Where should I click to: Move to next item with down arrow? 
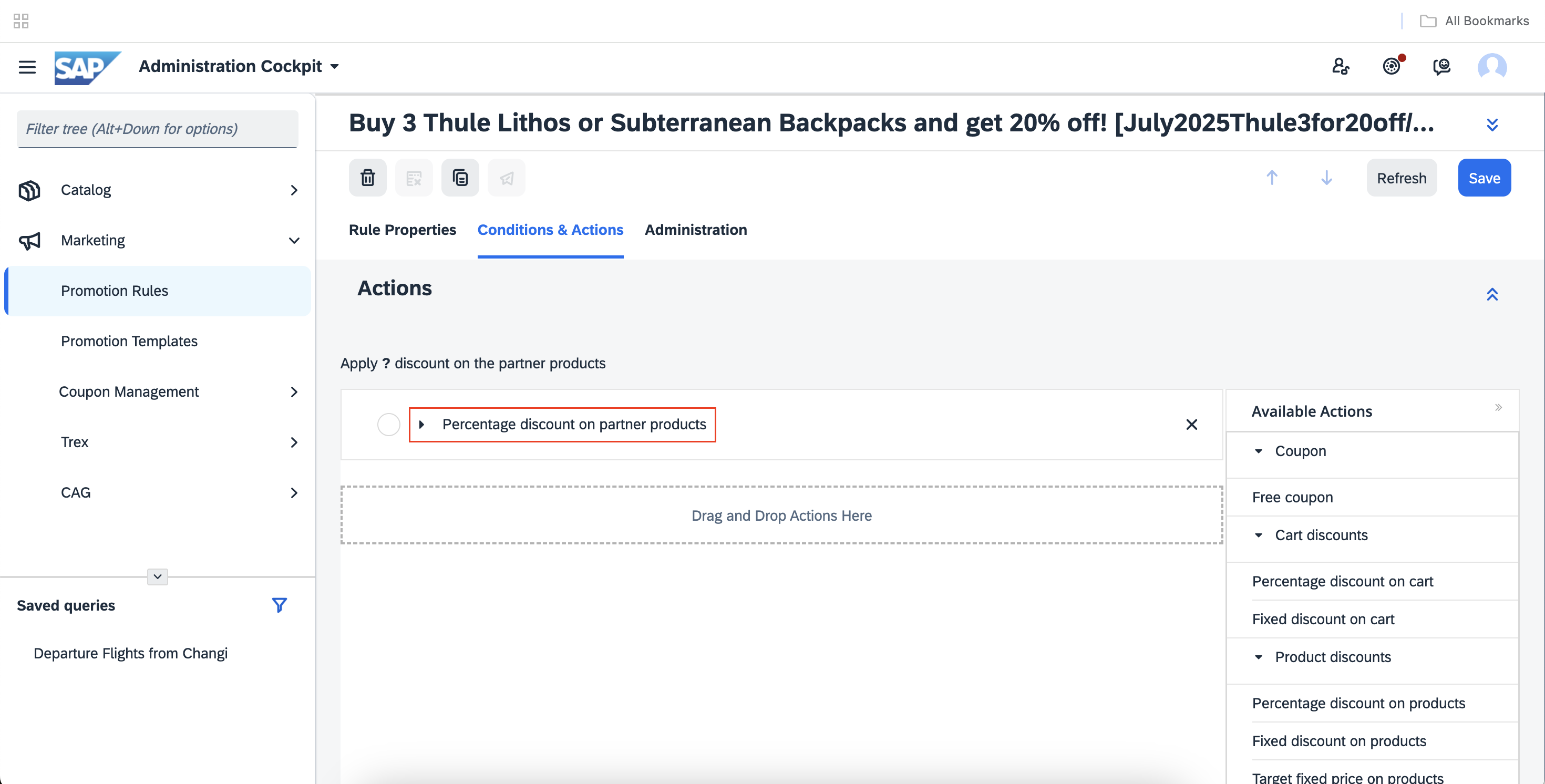point(1327,178)
